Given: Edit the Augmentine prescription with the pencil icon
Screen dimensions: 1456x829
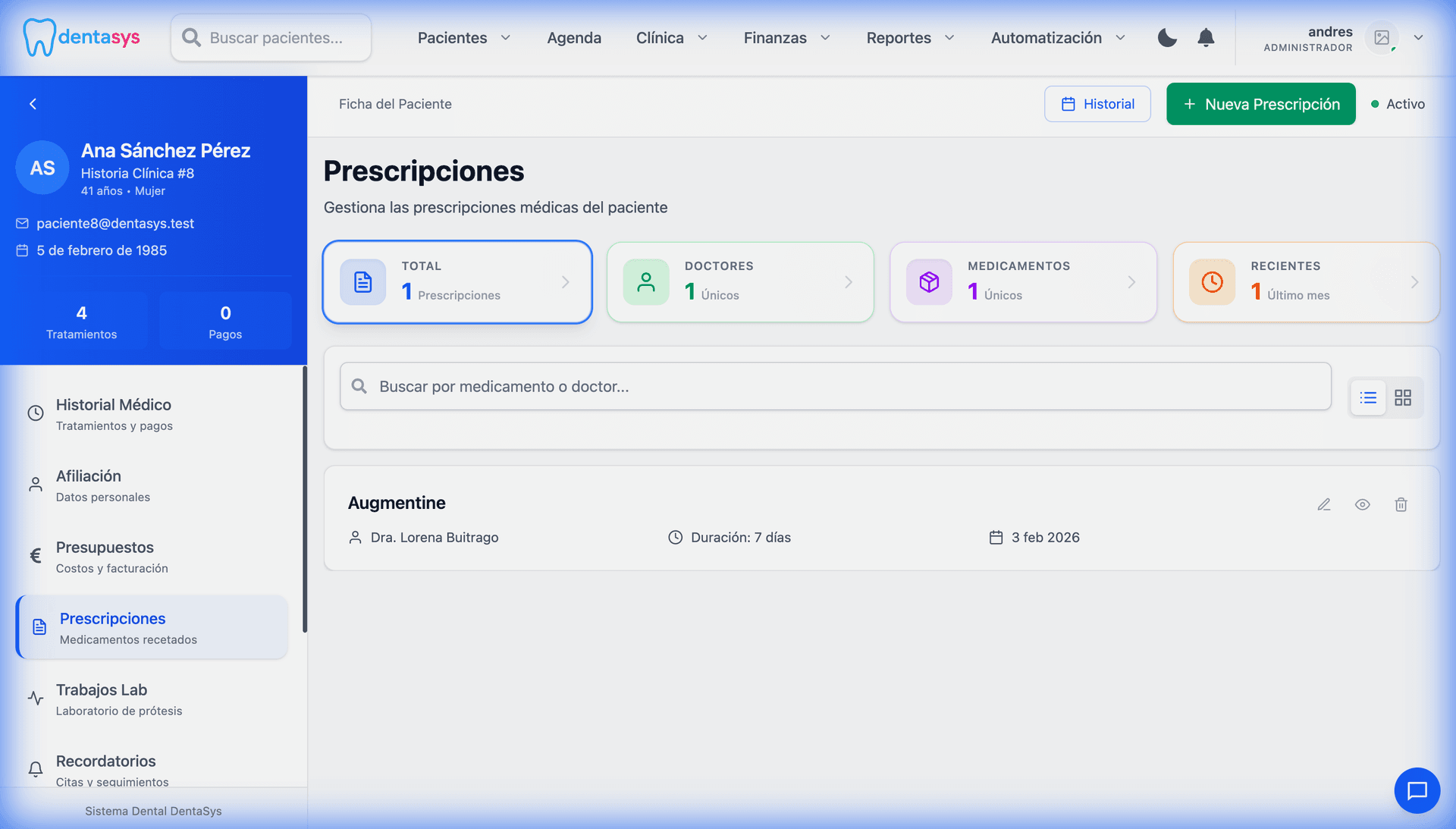Looking at the screenshot, I should pyautogui.click(x=1324, y=504).
